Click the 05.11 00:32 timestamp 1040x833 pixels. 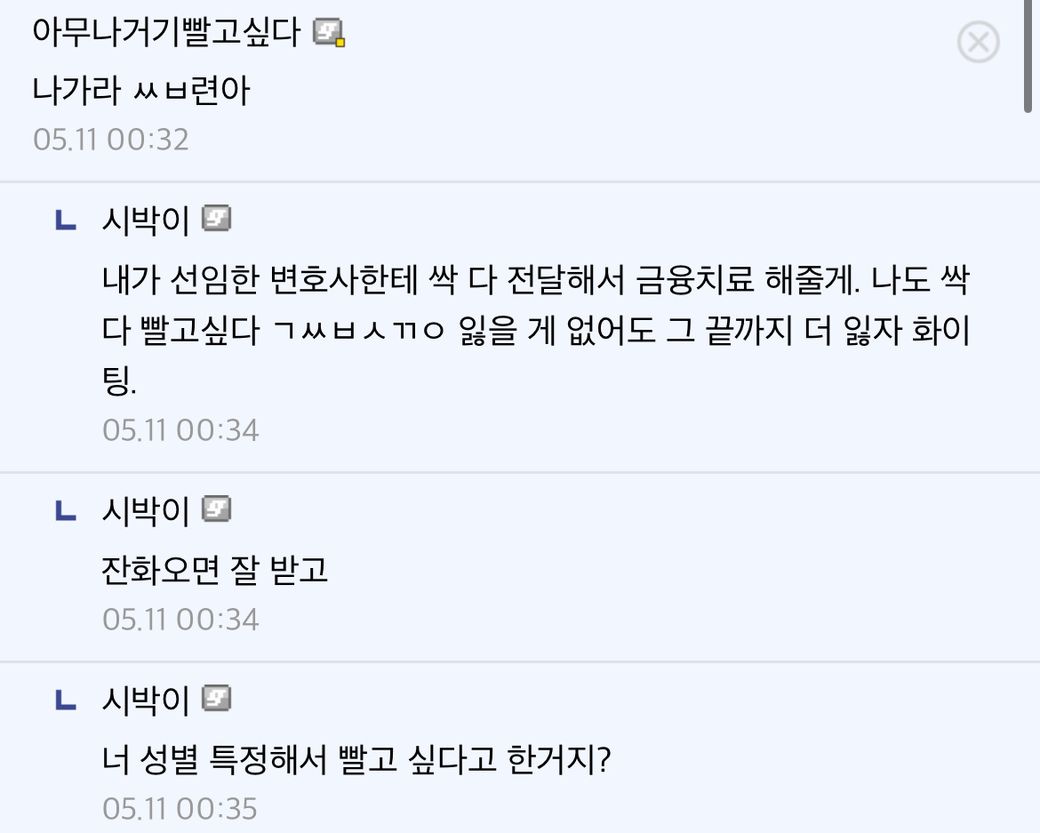(x=111, y=139)
